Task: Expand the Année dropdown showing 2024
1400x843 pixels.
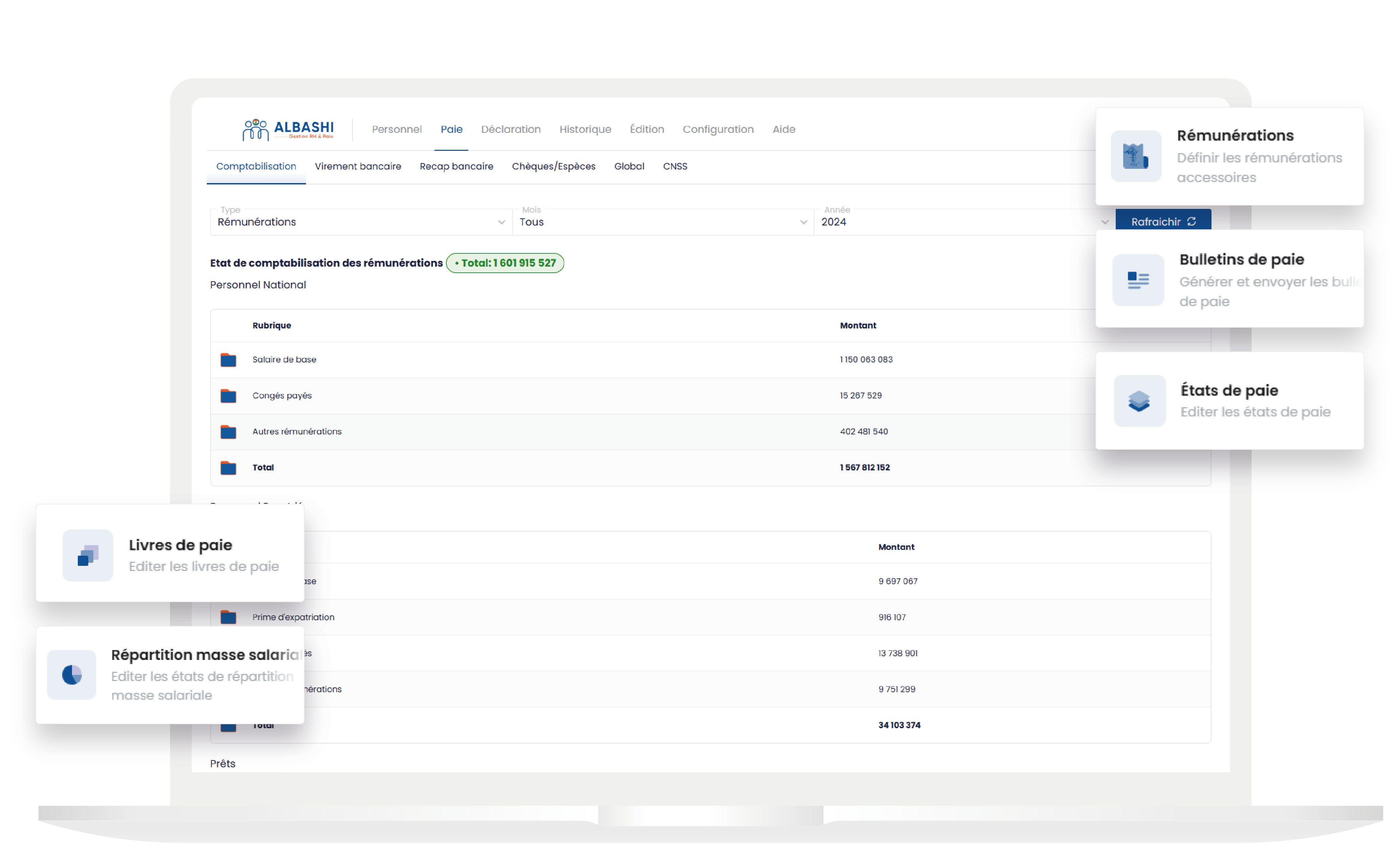Action: click(964, 222)
